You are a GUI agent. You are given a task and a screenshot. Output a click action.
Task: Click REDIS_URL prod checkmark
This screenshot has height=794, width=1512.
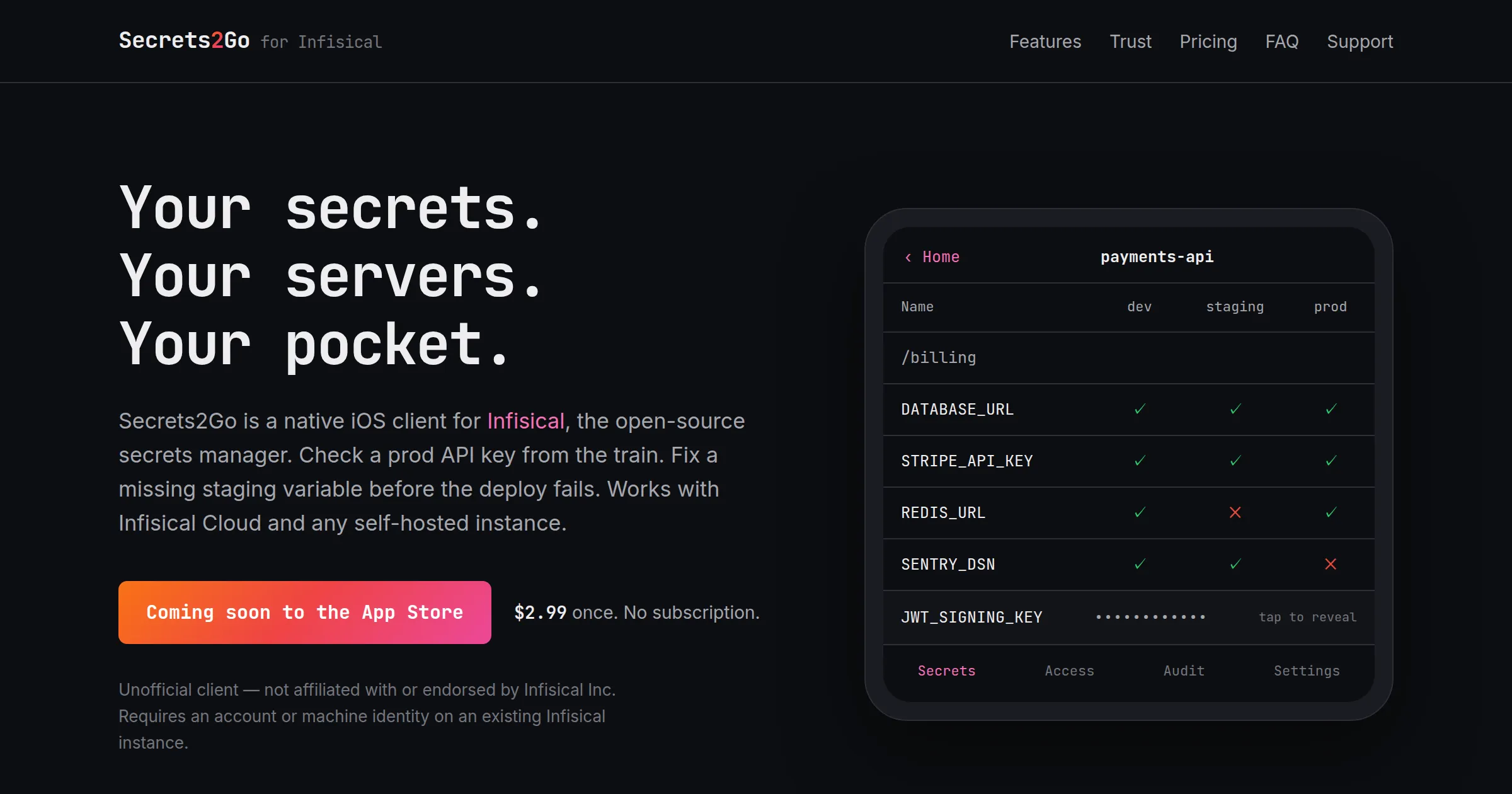1331,512
